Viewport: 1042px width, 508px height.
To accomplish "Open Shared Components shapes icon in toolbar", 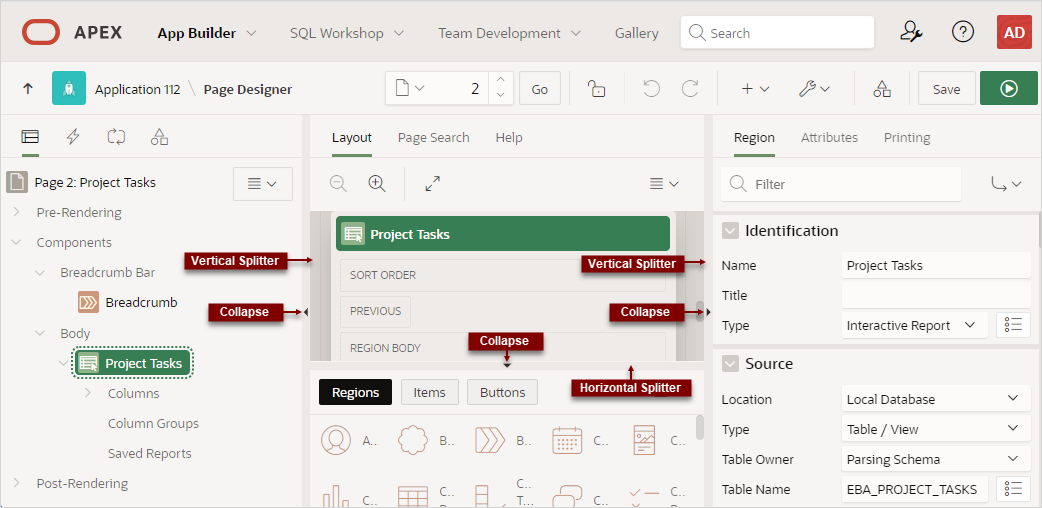I will click(882, 88).
